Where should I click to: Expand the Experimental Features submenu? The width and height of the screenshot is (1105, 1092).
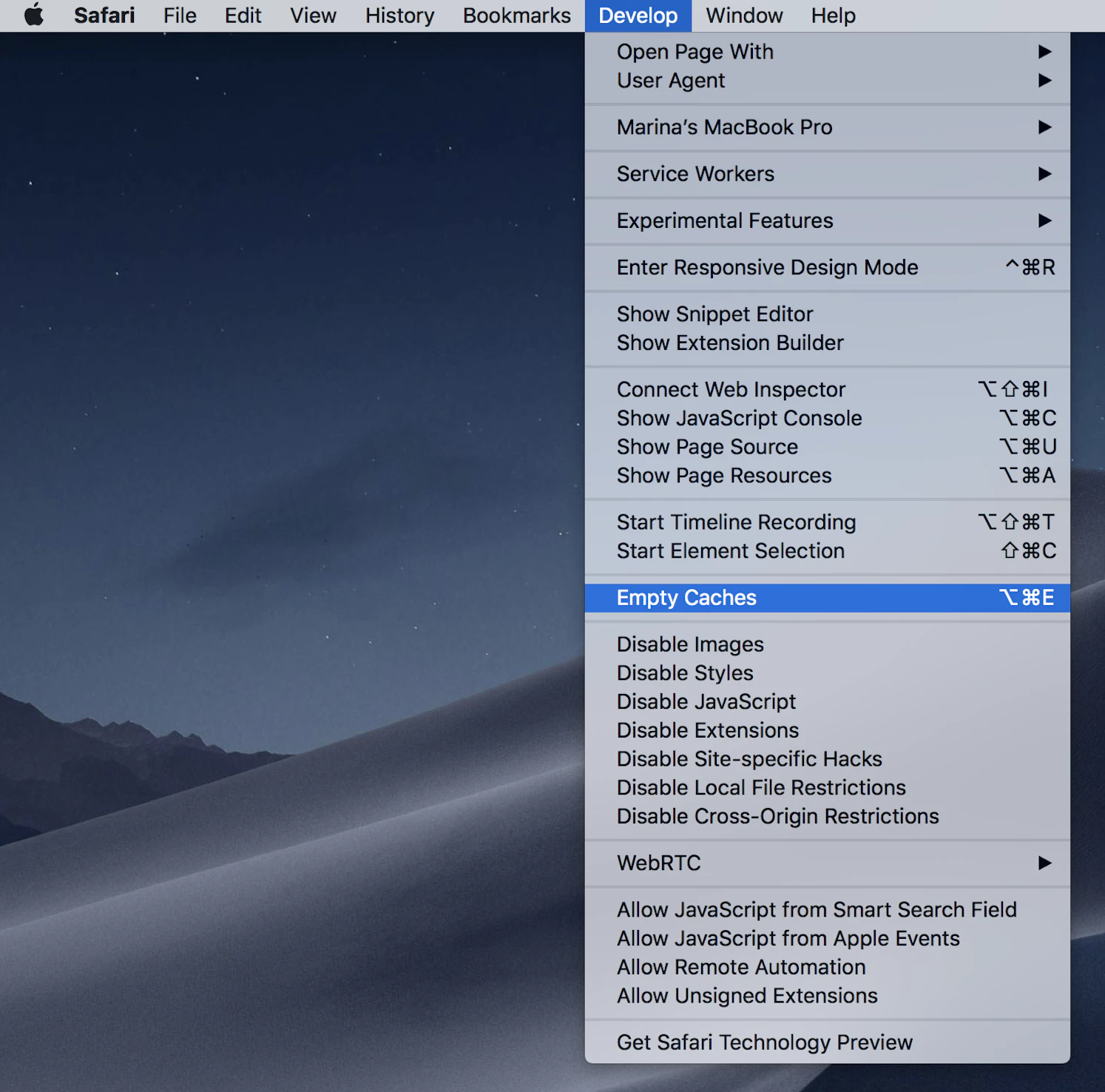click(x=725, y=220)
